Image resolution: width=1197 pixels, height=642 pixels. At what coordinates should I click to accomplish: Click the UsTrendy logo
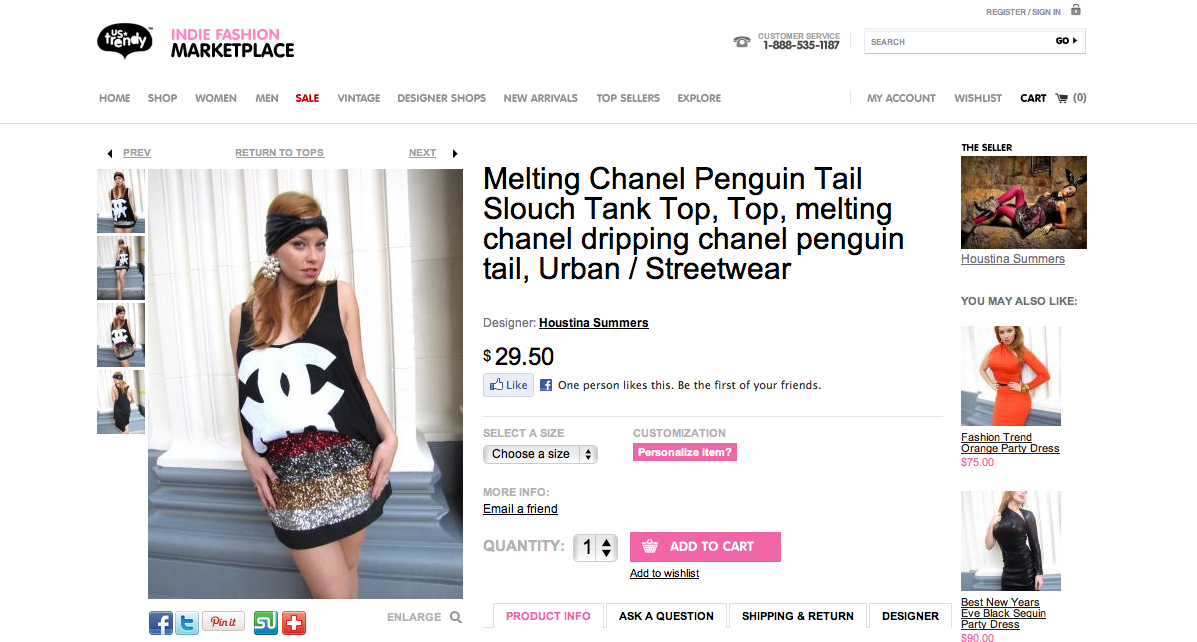[125, 41]
